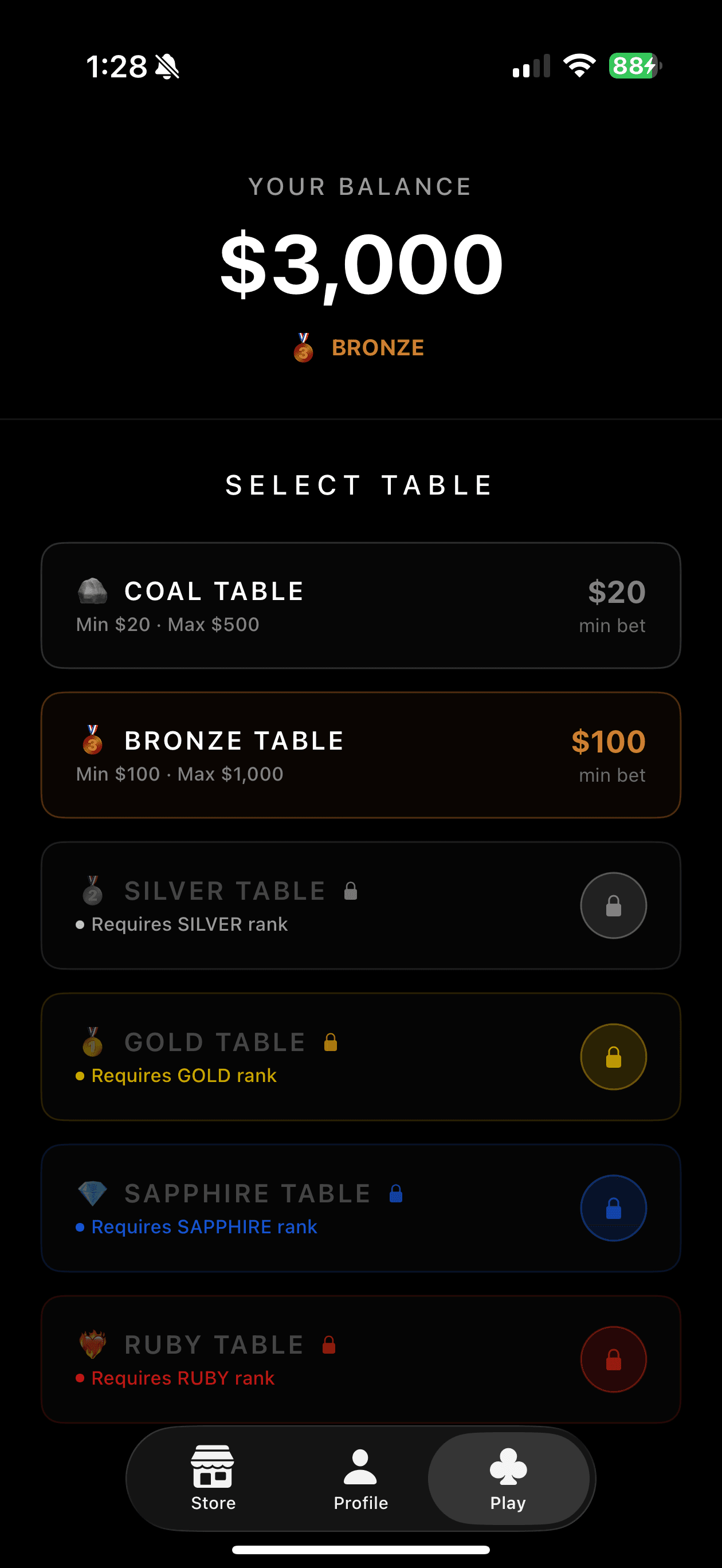Click the sapphire gem icon on Sapphire Table

pos(92,1193)
